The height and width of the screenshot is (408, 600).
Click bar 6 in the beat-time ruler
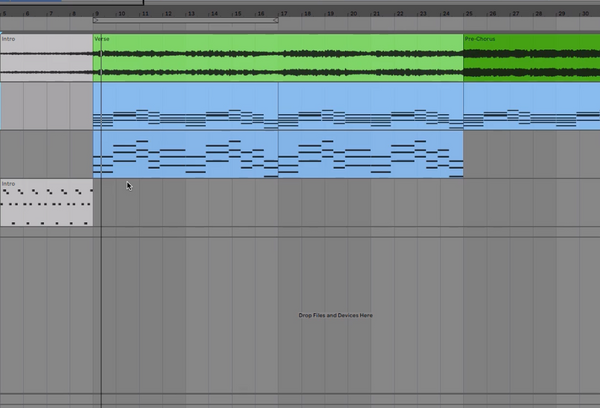click(x=28, y=14)
